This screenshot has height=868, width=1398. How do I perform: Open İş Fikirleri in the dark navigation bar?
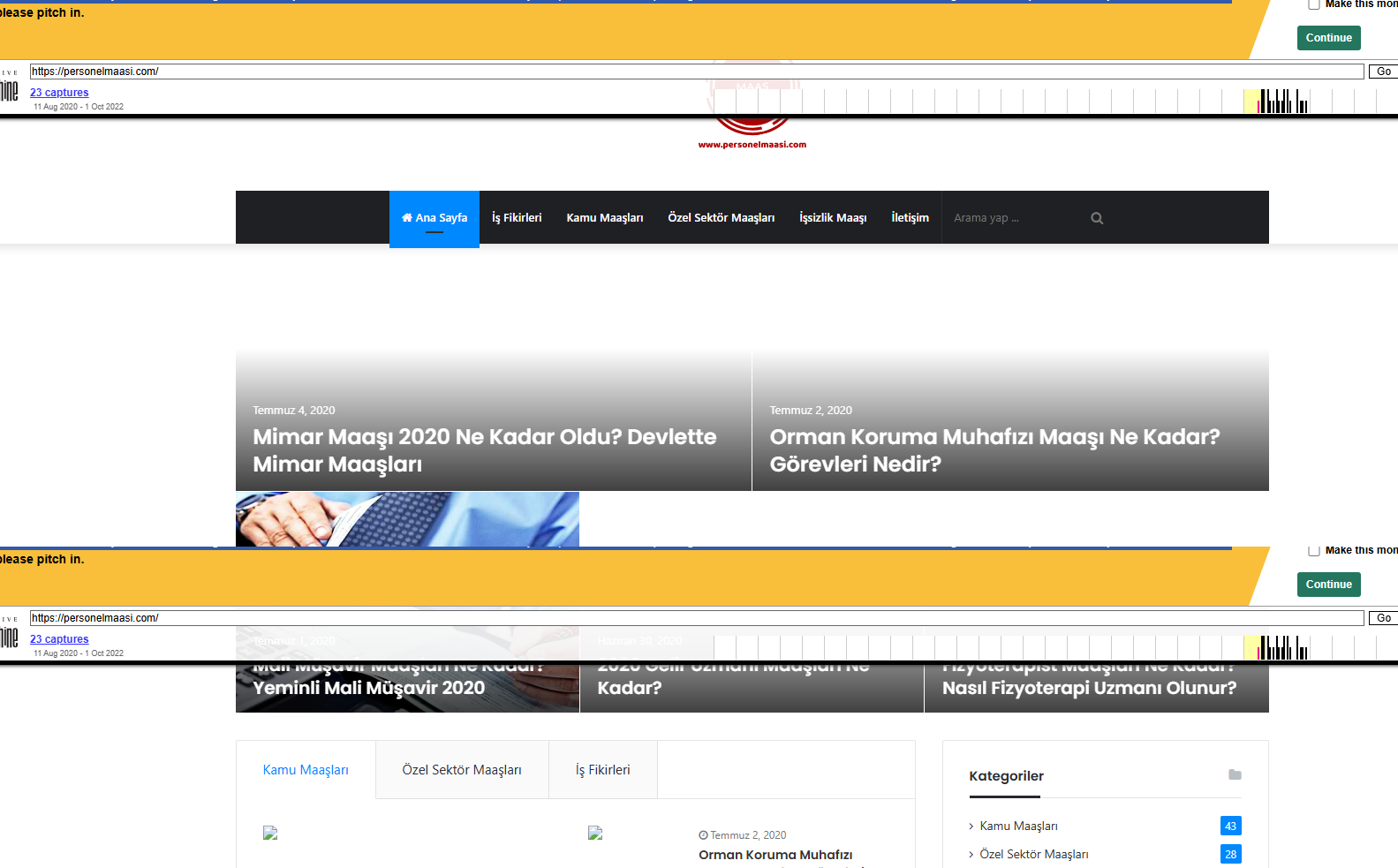tap(517, 218)
